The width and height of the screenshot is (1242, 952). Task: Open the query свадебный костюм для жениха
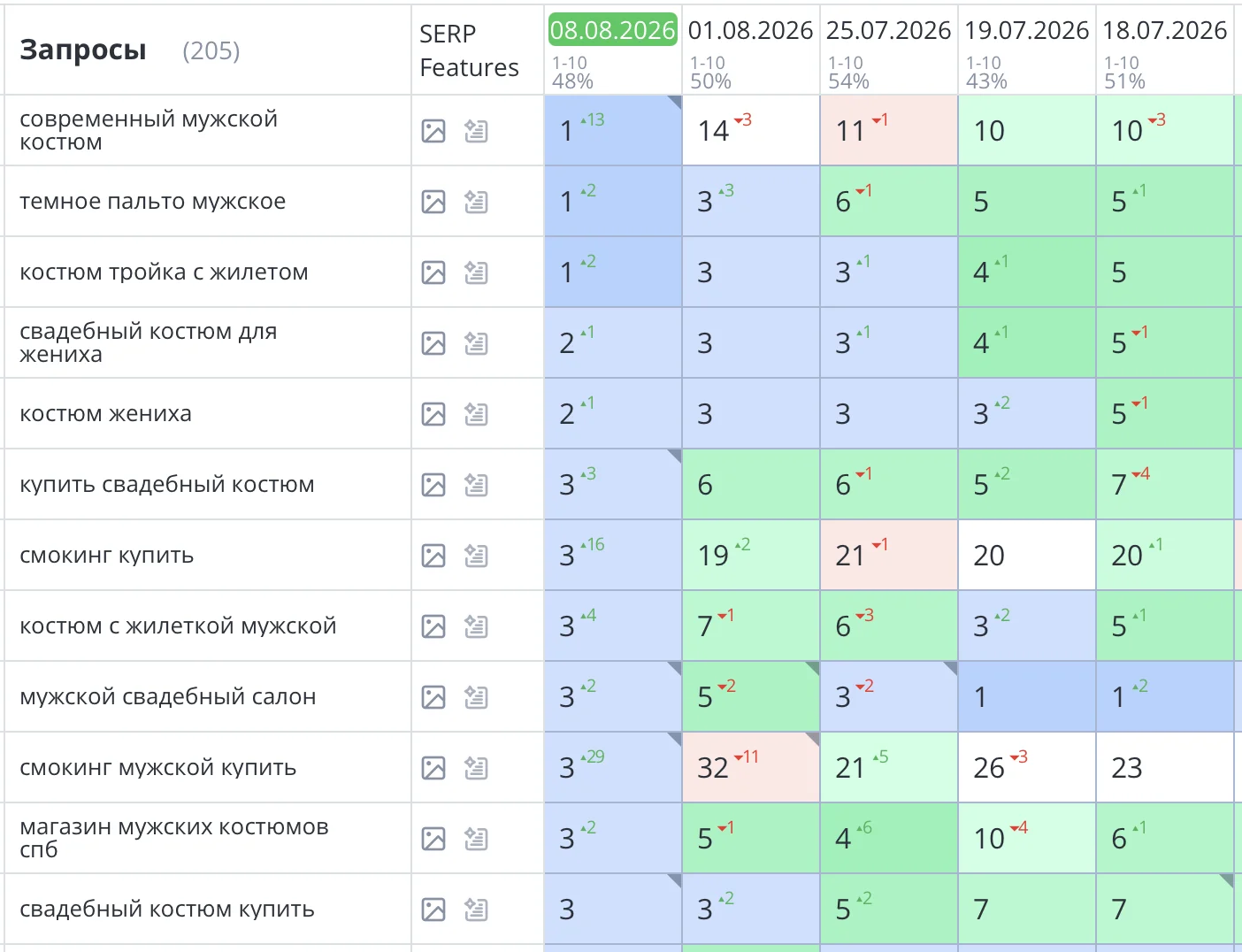pyautogui.click(x=148, y=342)
